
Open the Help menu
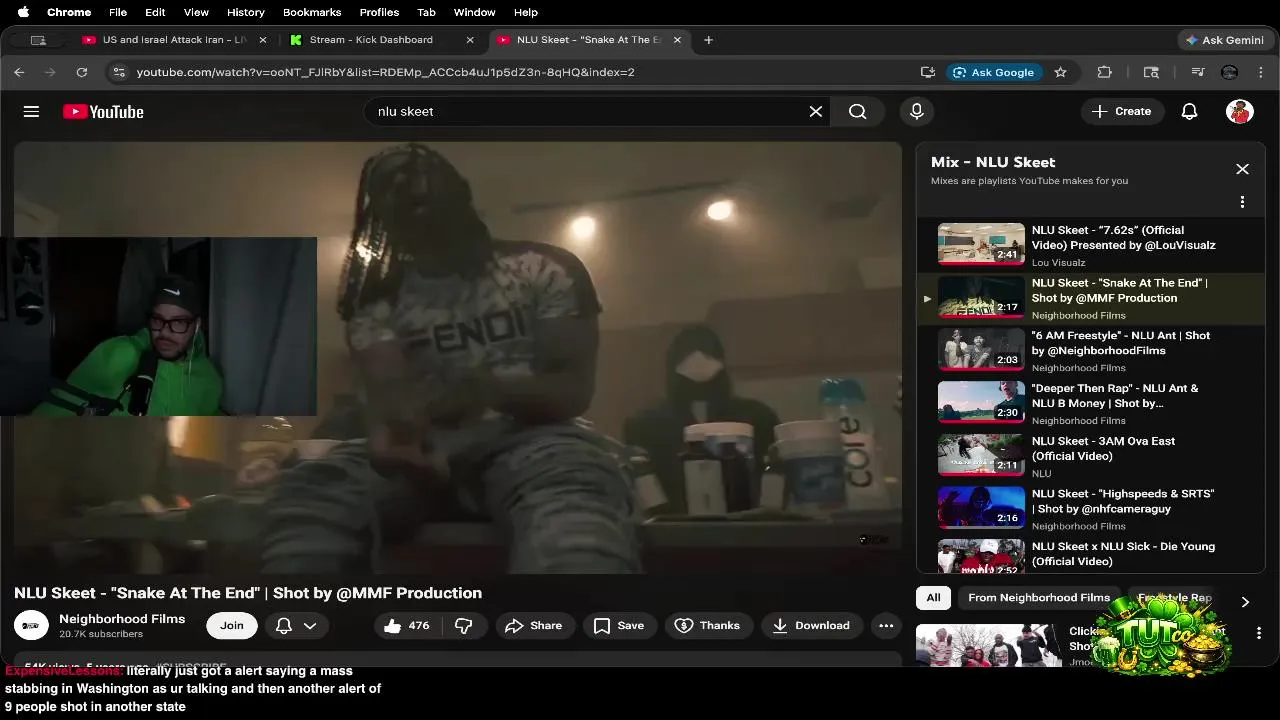coord(526,12)
